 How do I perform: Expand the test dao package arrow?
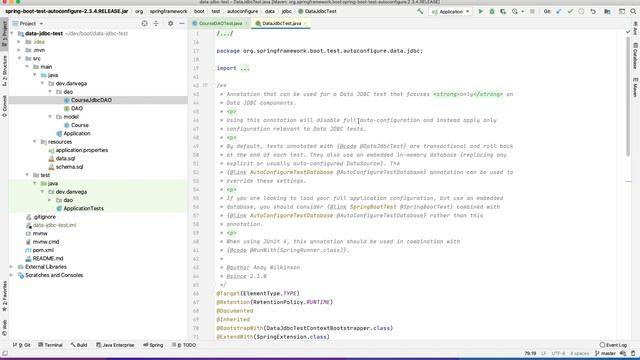(x=50, y=200)
